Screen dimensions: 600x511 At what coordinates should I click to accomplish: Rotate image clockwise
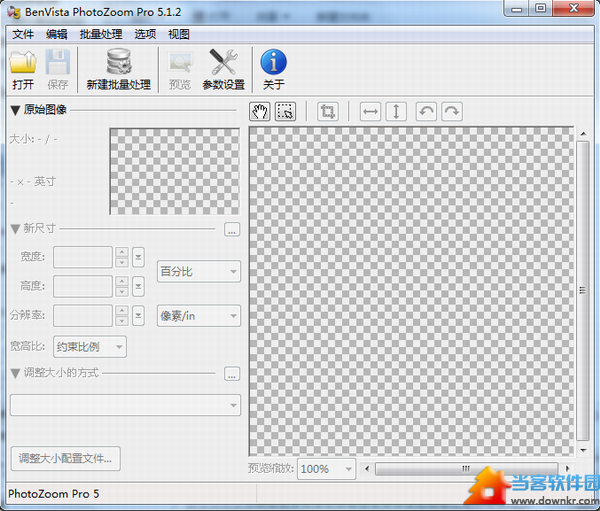coord(452,112)
